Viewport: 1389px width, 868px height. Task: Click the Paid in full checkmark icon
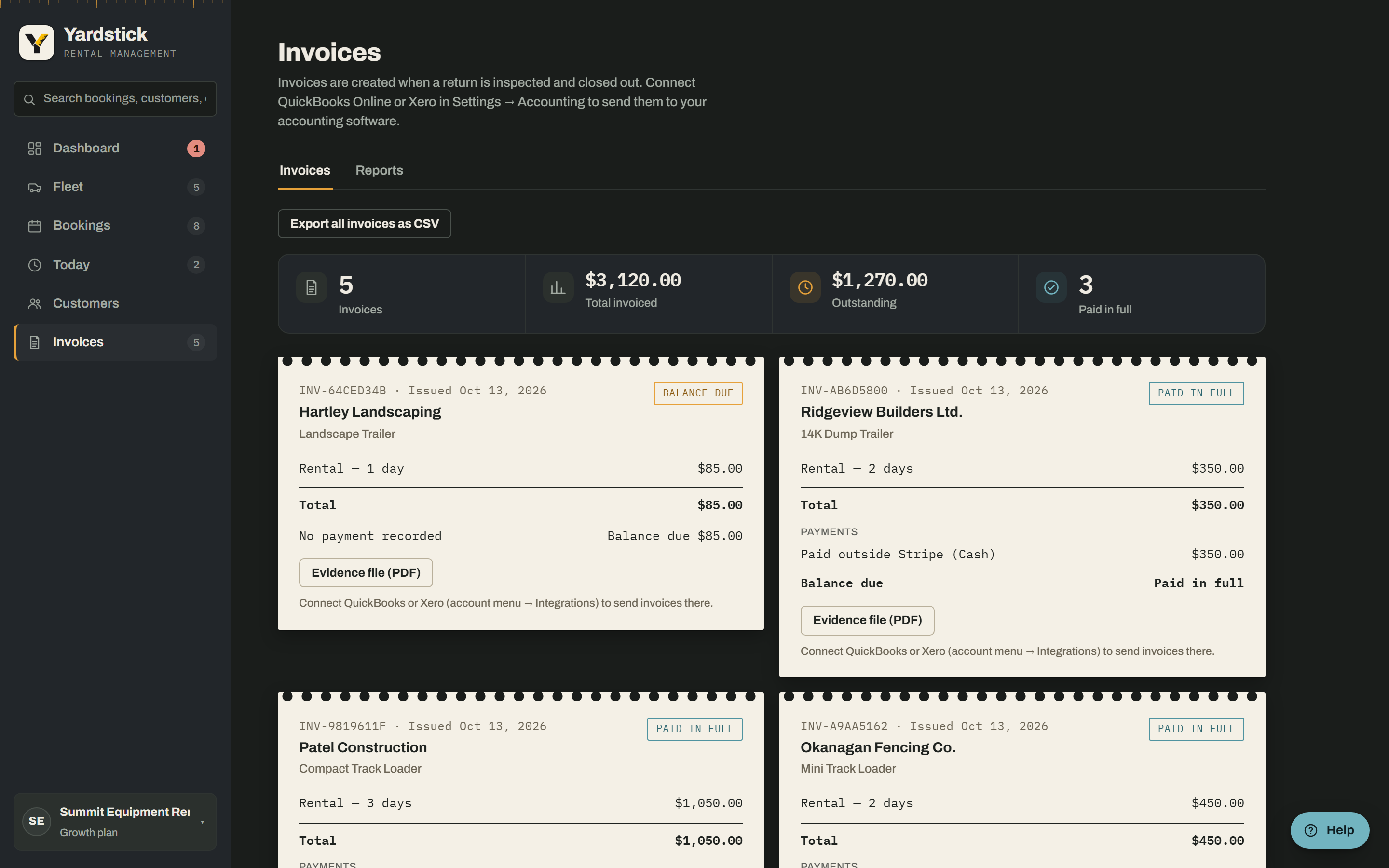point(1051,287)
